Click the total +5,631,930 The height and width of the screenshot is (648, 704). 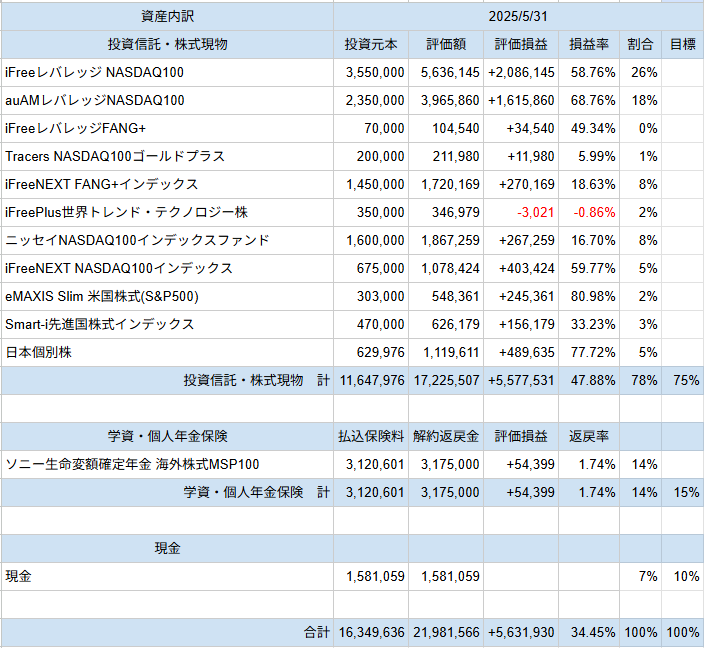point(521,632)
